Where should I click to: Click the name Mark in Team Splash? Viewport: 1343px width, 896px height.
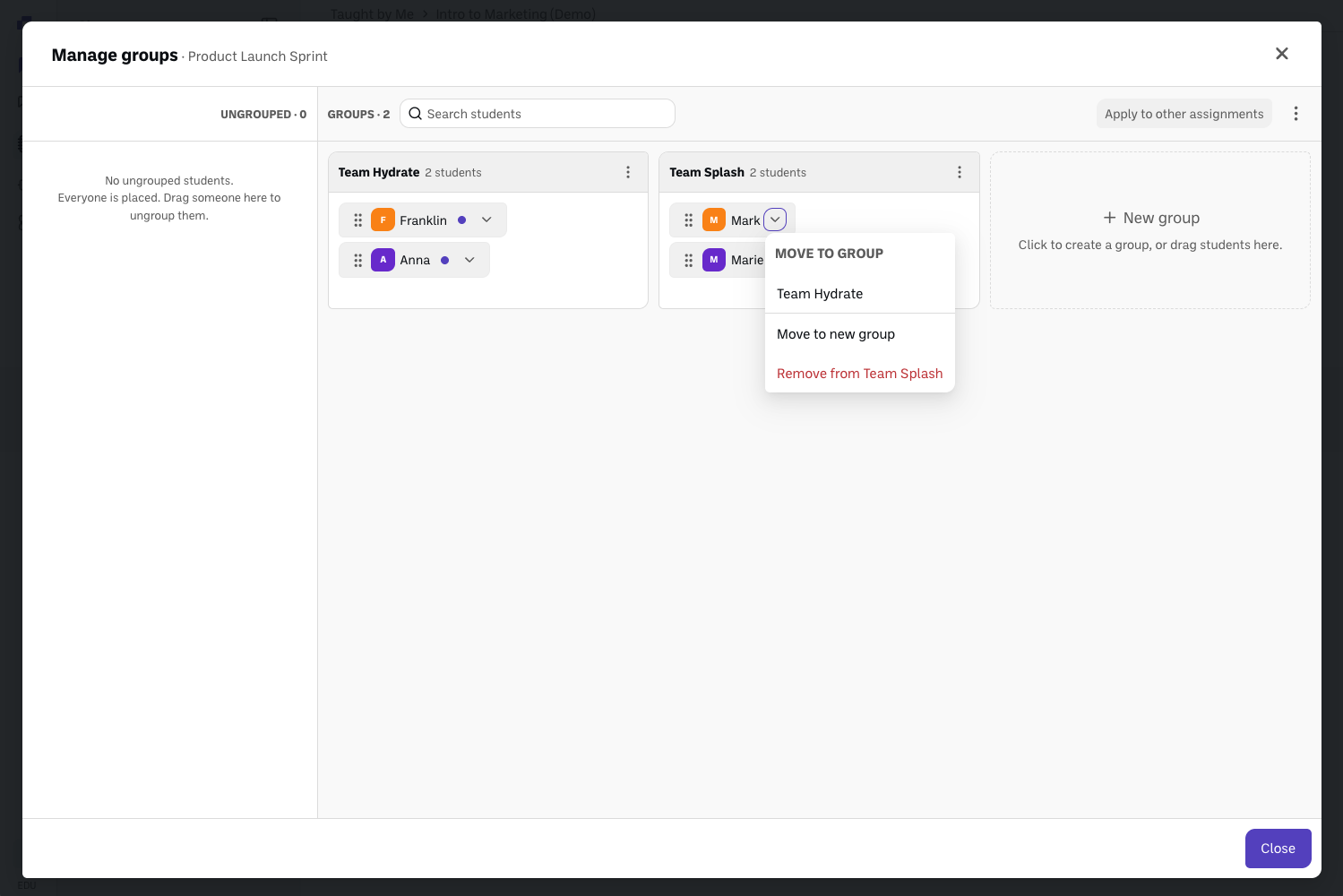745,220
